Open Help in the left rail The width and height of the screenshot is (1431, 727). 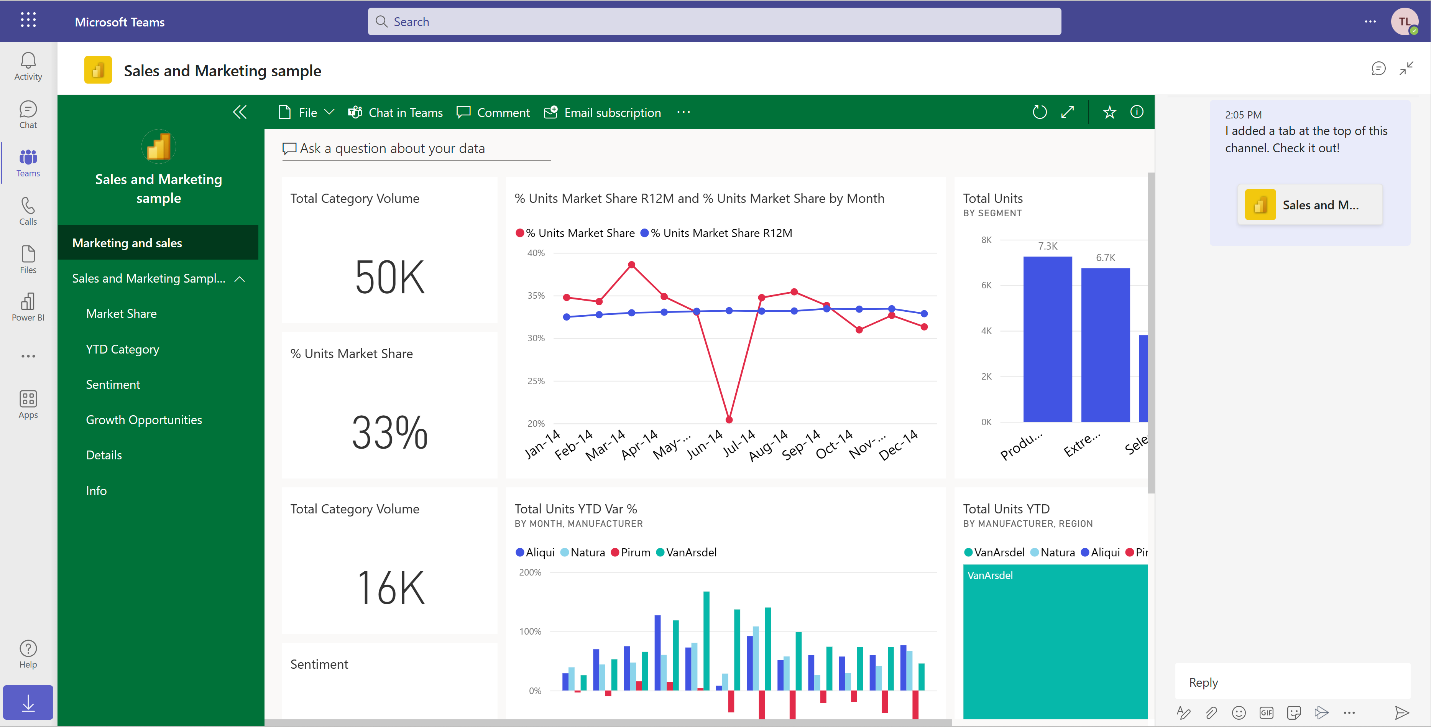tap(28, 654)
